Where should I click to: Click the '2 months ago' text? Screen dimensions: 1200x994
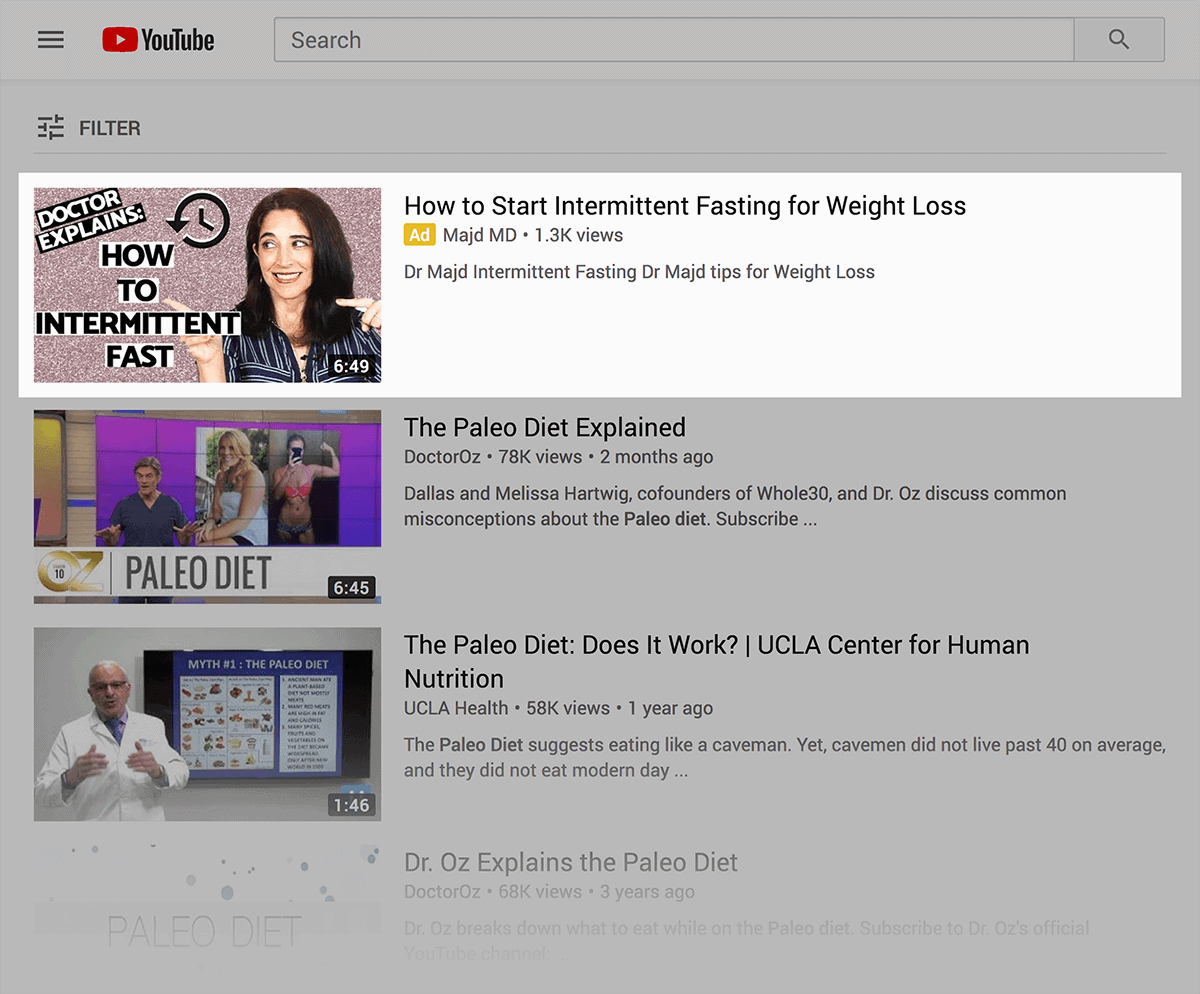[656, 457]
